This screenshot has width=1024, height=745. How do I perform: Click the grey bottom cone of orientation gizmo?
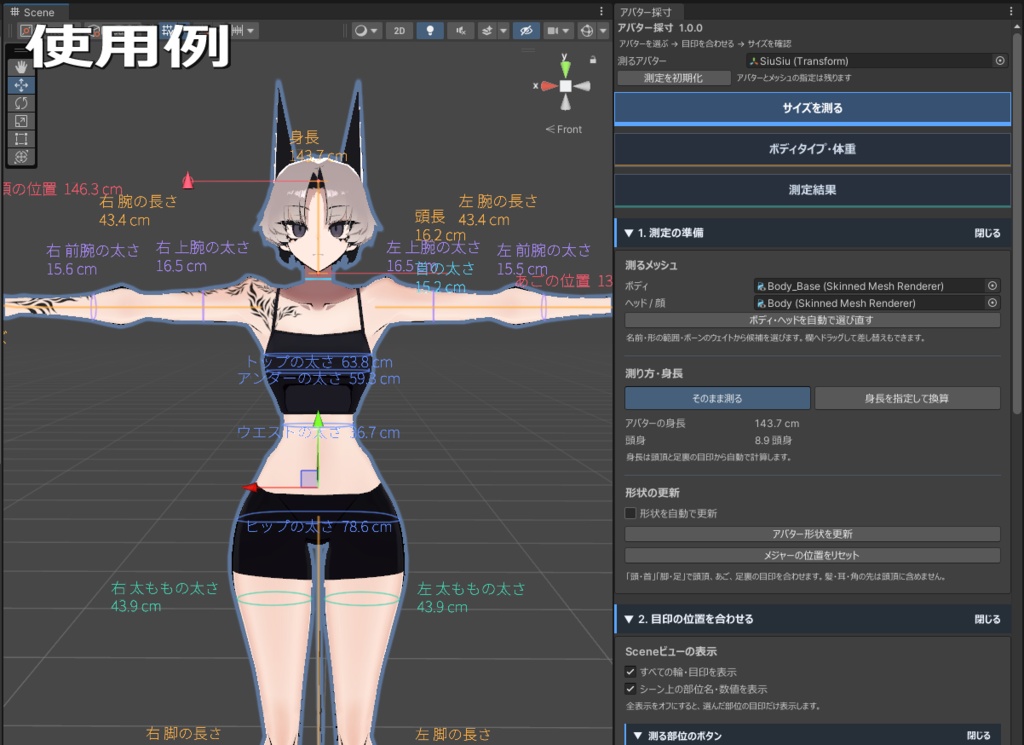point(566,103)
